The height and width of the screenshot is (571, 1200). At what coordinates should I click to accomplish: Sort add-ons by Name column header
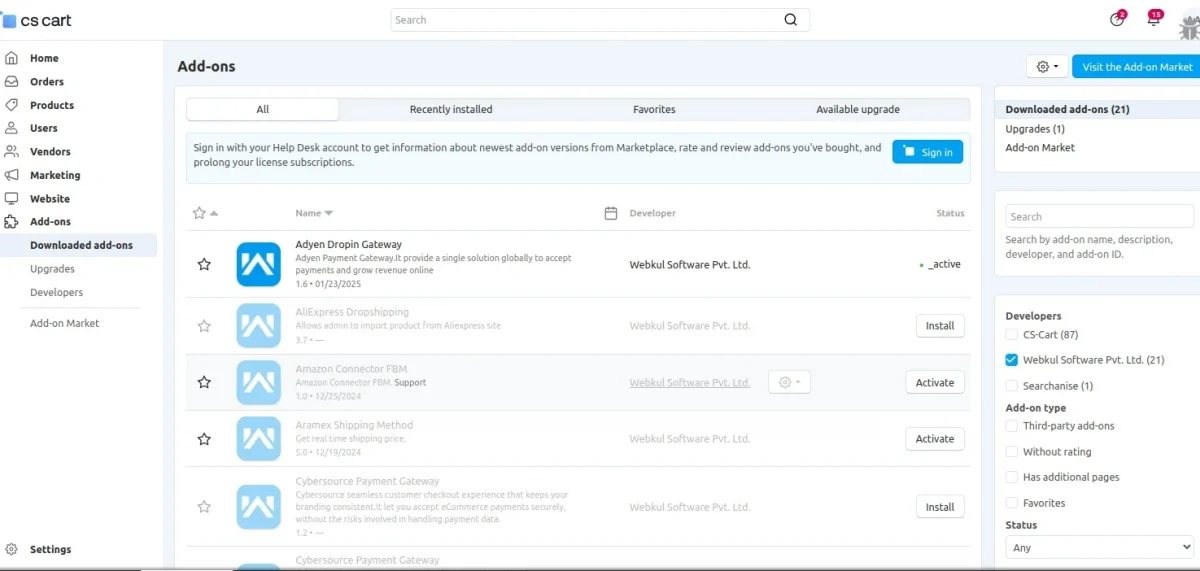click(x=314, y=213)
